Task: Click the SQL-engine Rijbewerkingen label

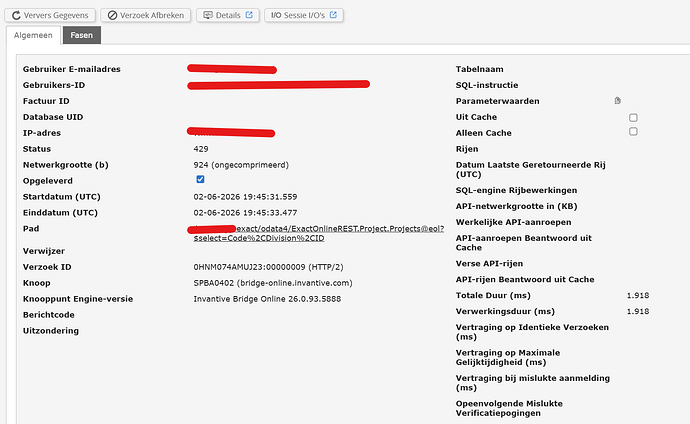Action: click(517, 190)
